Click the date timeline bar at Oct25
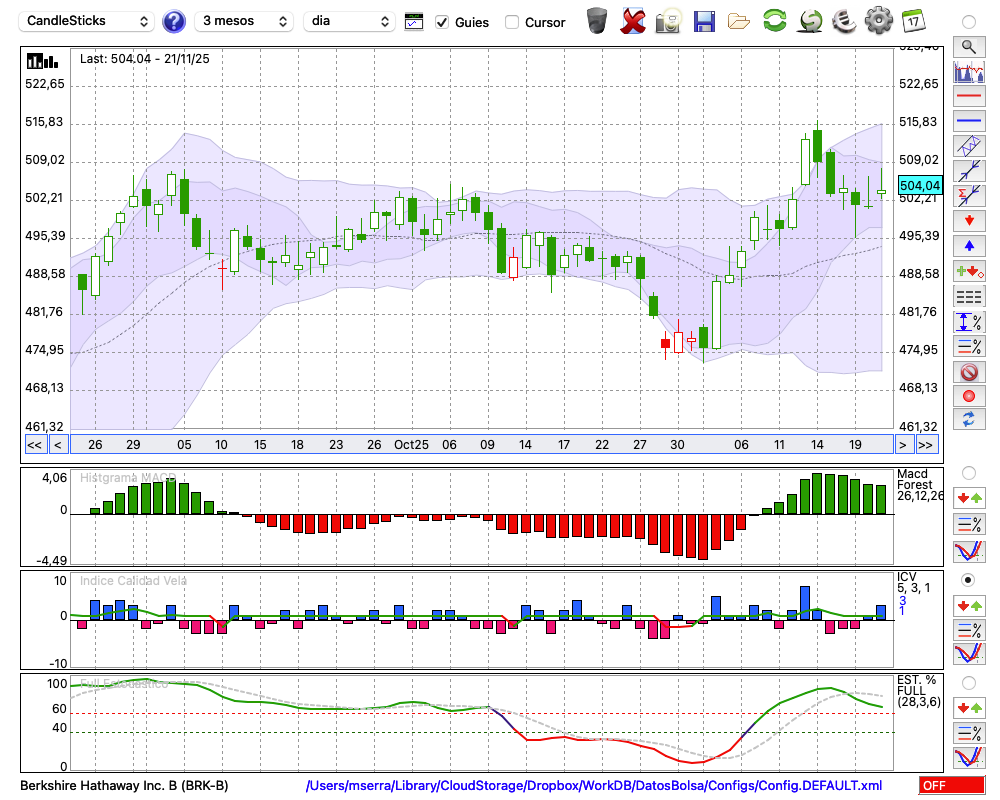 [x=411, y=445]
